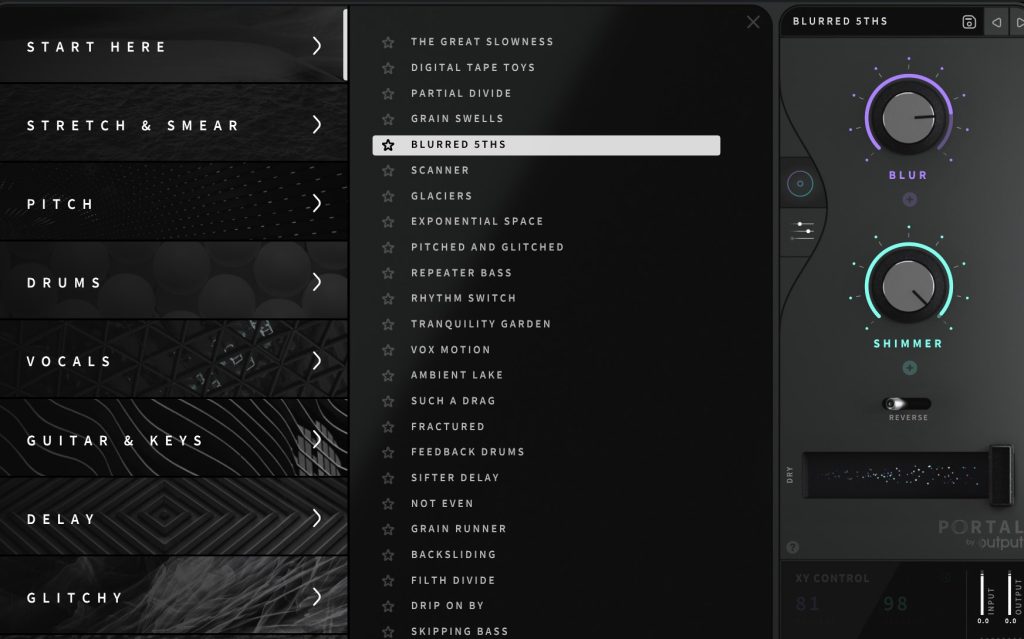This screenshot has width=1024, height=639.
Task: Close the preset browser with X
Action: pos(753,22)
